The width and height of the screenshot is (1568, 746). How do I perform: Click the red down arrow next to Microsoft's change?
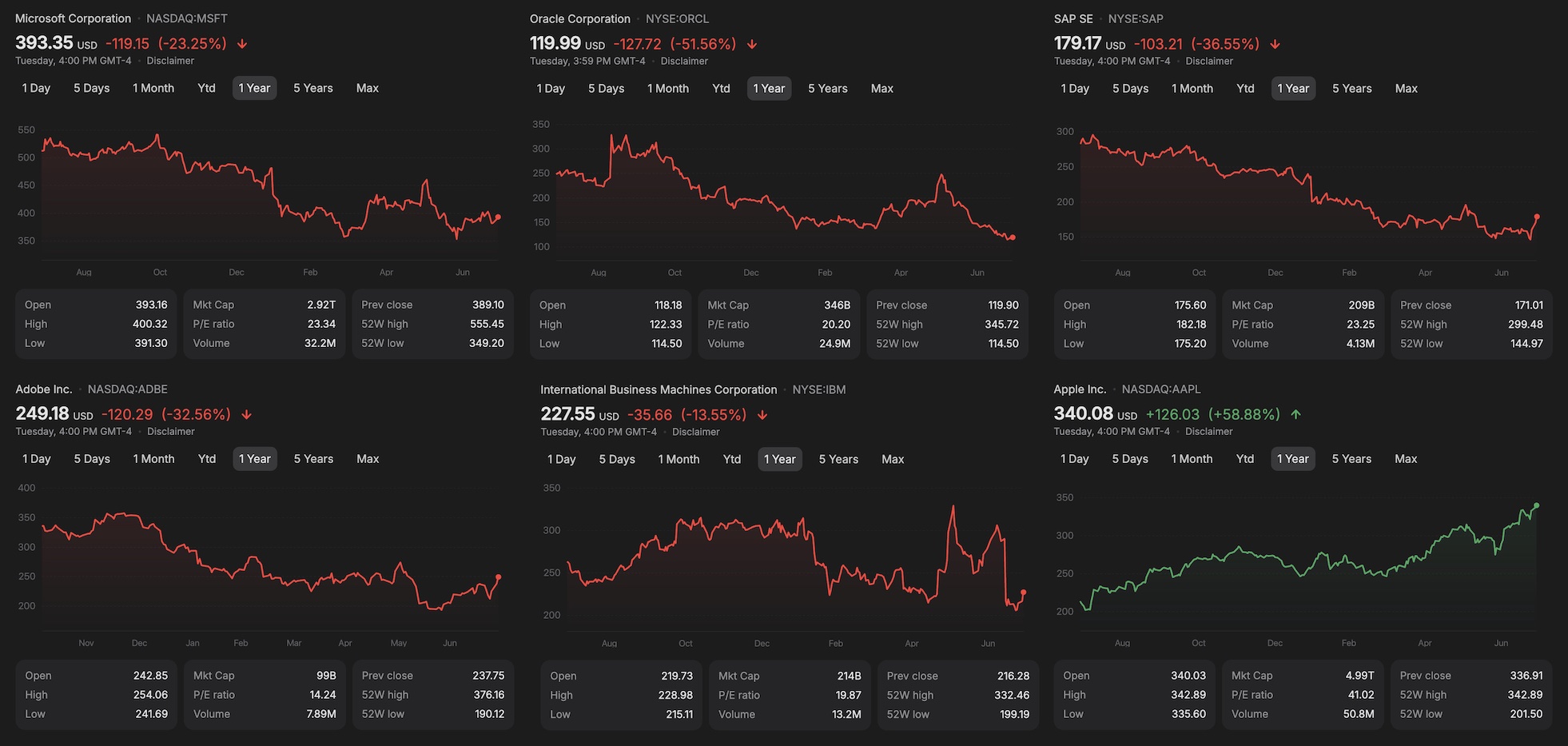pyautogui.click(x=242, y=44)
